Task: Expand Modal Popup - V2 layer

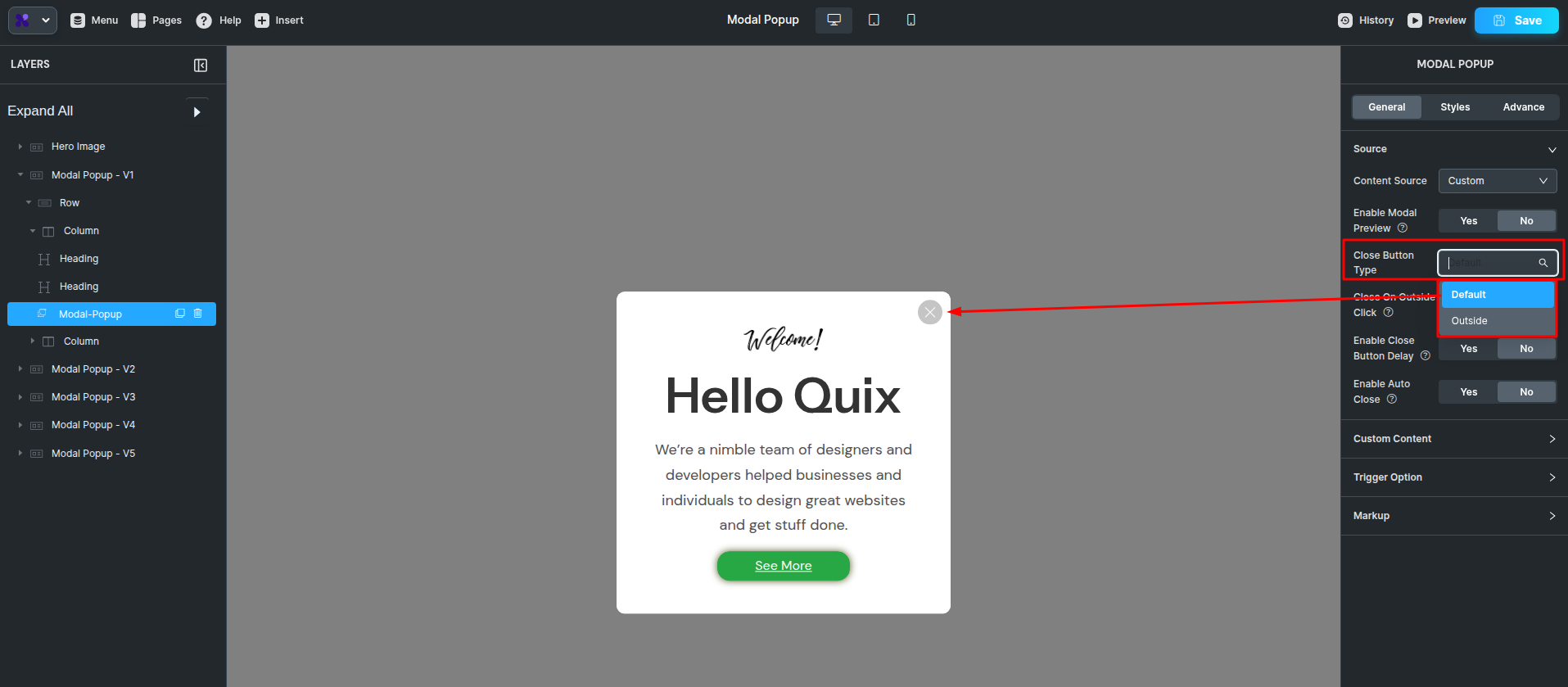Action: [x=20, y=368]
